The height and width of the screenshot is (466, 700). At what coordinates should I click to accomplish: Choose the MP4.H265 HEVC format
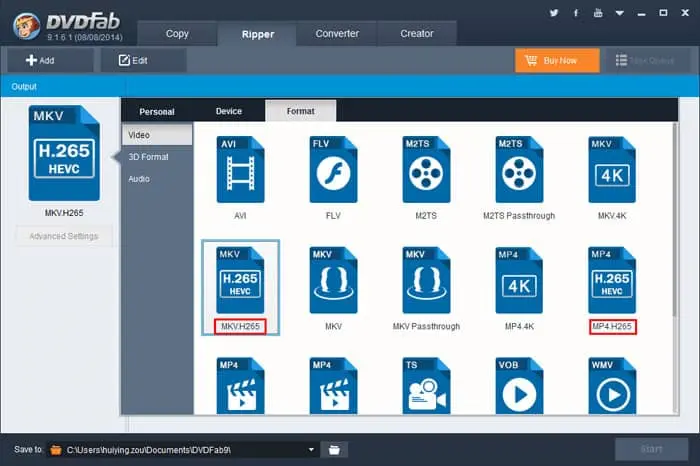pos(612,281)
